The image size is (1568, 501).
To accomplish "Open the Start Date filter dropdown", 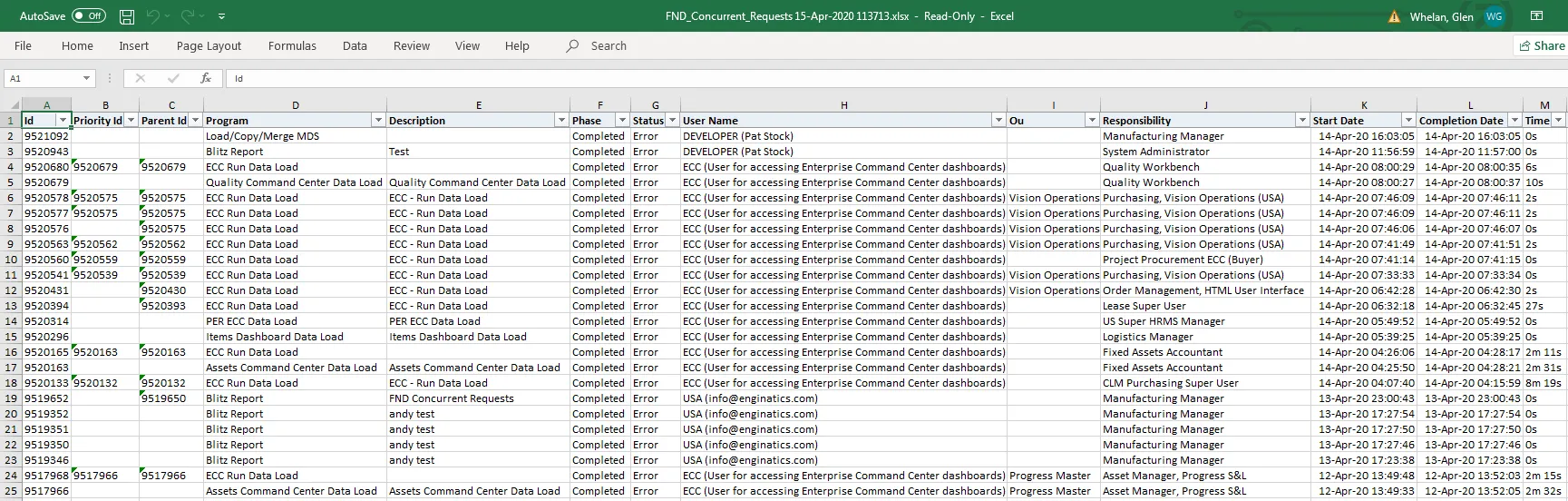I will pos(1407,121).
